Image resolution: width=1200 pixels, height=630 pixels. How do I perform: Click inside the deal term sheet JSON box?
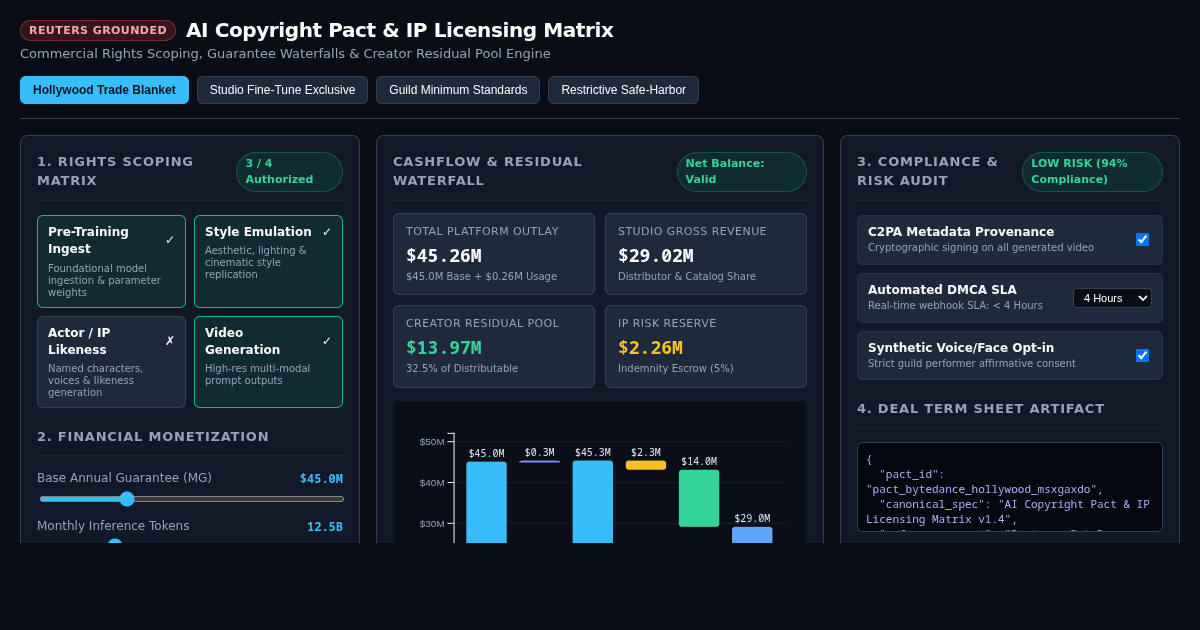pos(1010,487)
